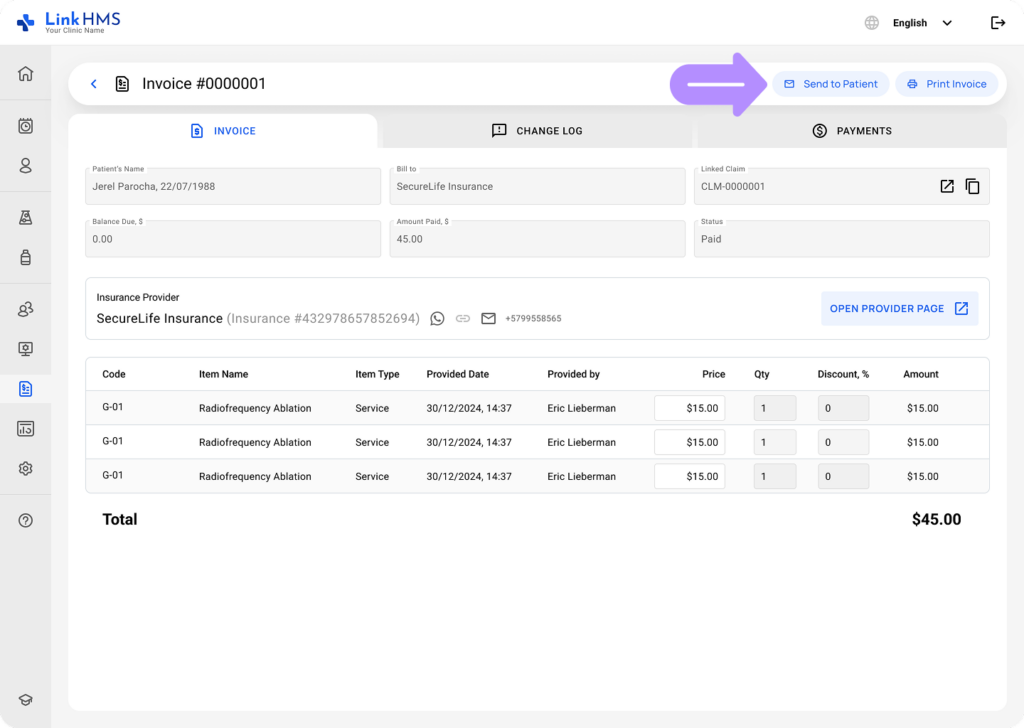The height and width of the screenshot is (728, 1024).
Task: Click the logout icon in header
Action: [x=997, y=23]
